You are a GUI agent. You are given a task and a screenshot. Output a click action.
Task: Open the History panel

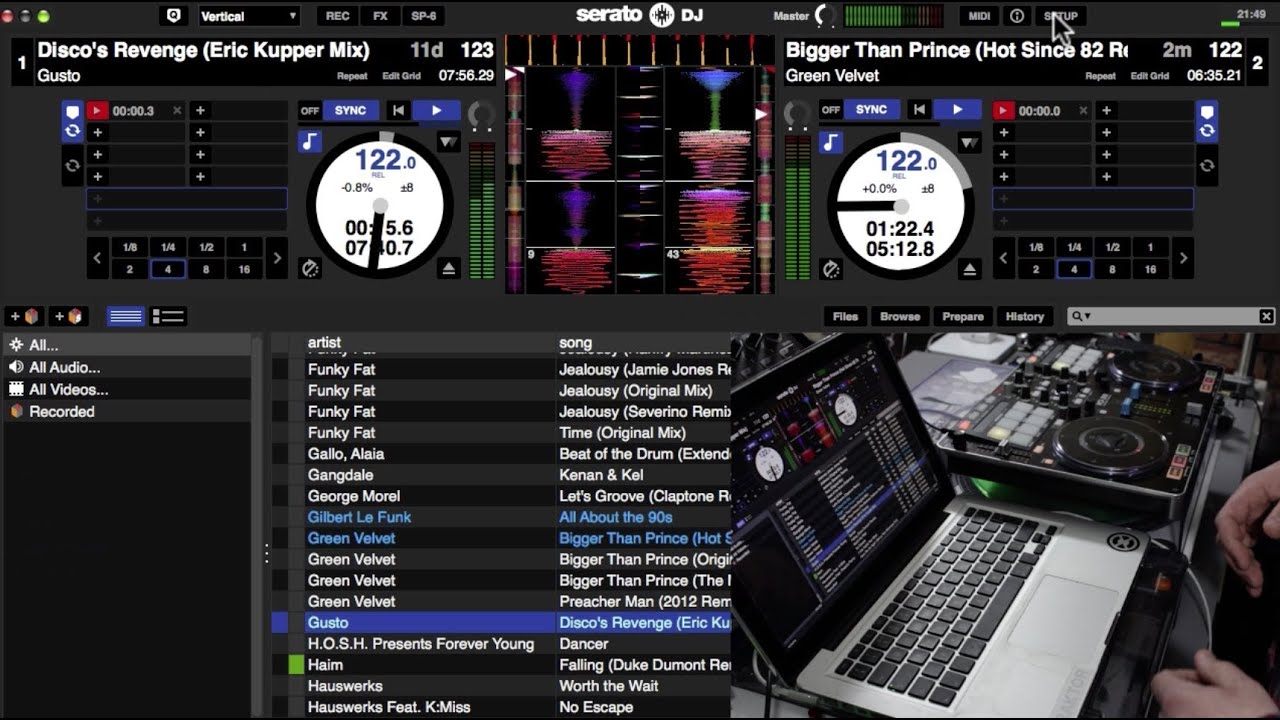pyautogui.click(x=1025, y=316)
